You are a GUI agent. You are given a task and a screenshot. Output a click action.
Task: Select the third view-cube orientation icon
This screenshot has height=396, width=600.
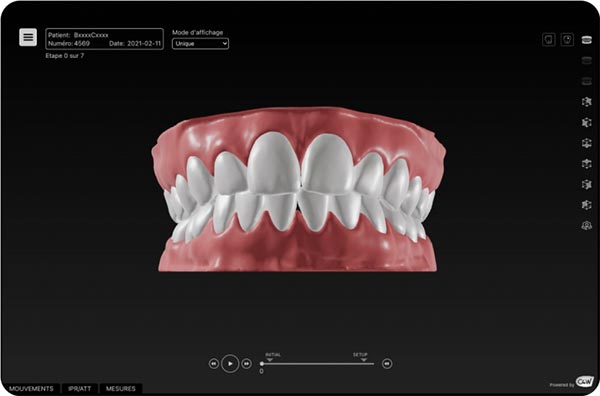point(586,143)
